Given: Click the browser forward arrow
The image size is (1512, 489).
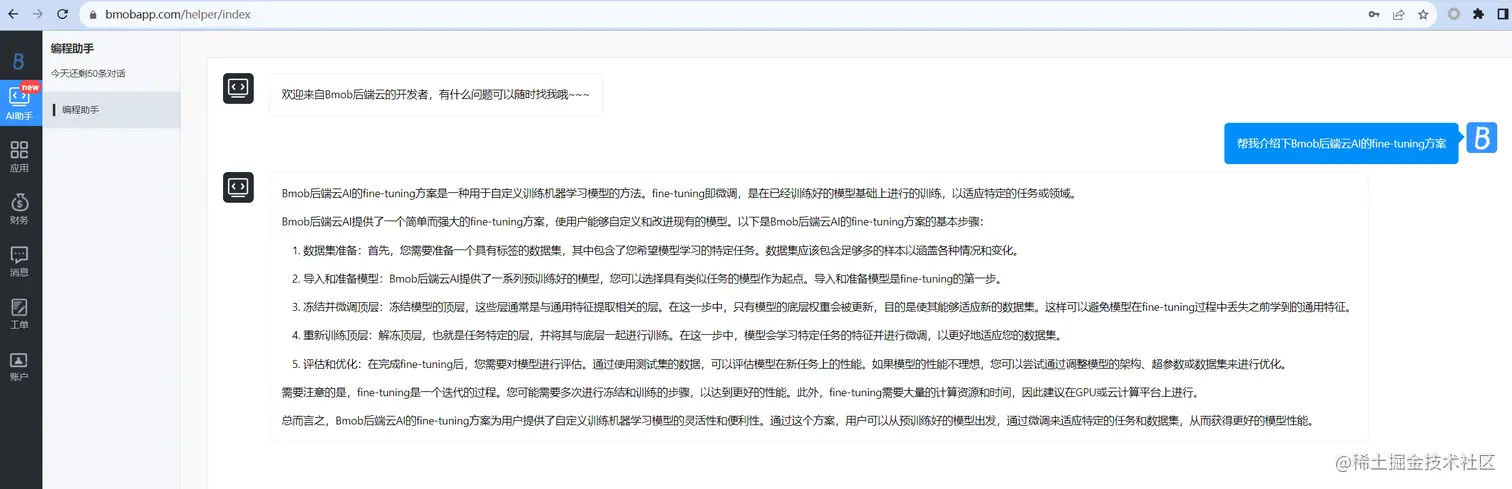Looking at the screenshot, I should tap(38, 15).
